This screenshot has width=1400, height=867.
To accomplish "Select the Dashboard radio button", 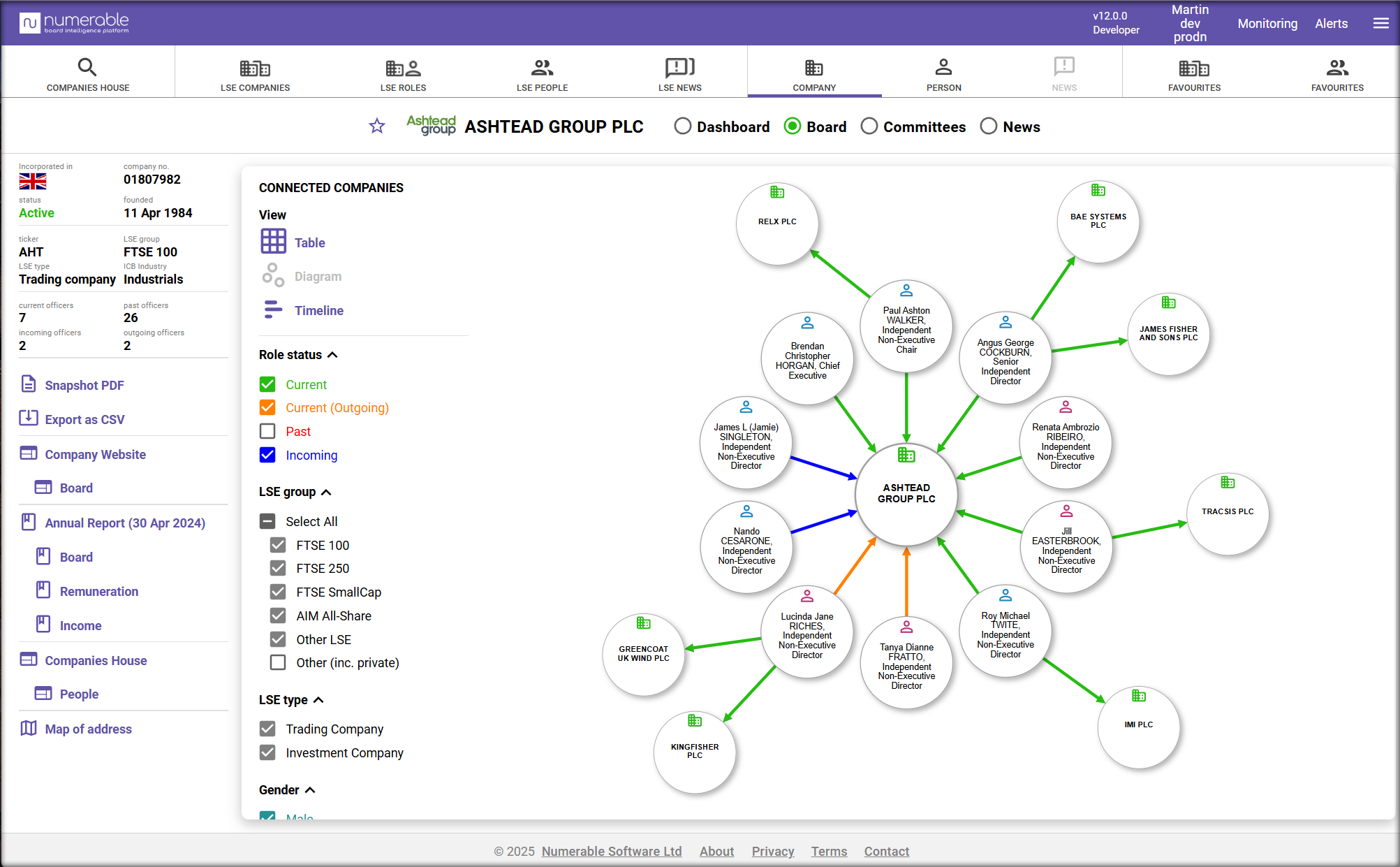I will pyautogui.click(x=683, y=126).
